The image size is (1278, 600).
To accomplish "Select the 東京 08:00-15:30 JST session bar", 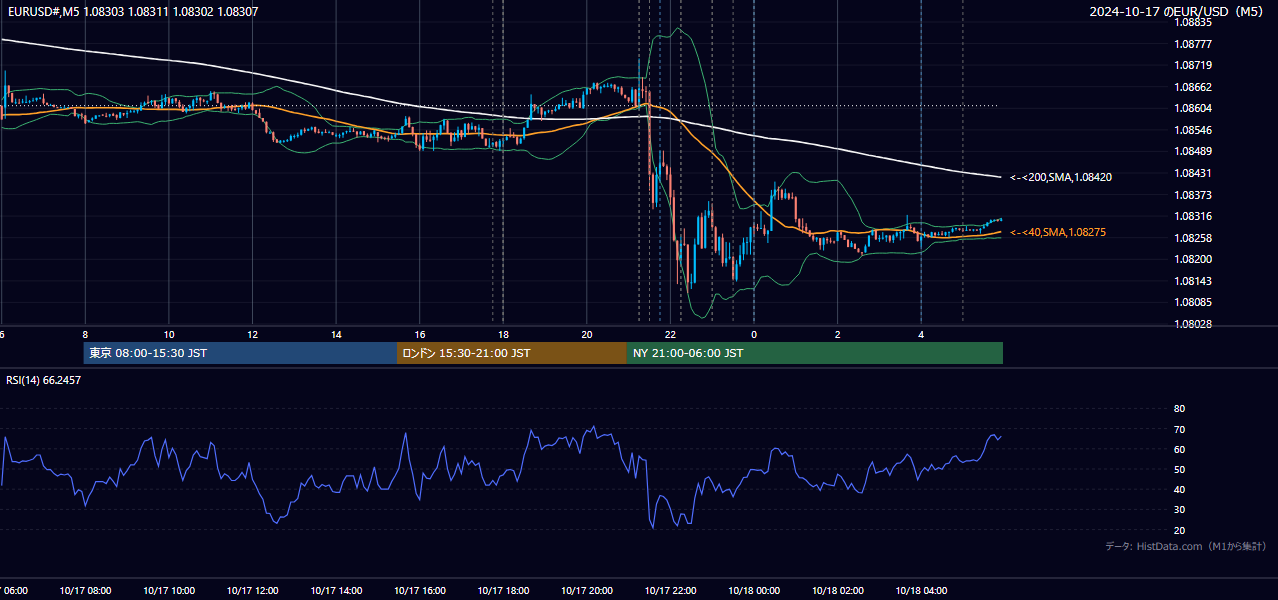I will click(240, 353).
